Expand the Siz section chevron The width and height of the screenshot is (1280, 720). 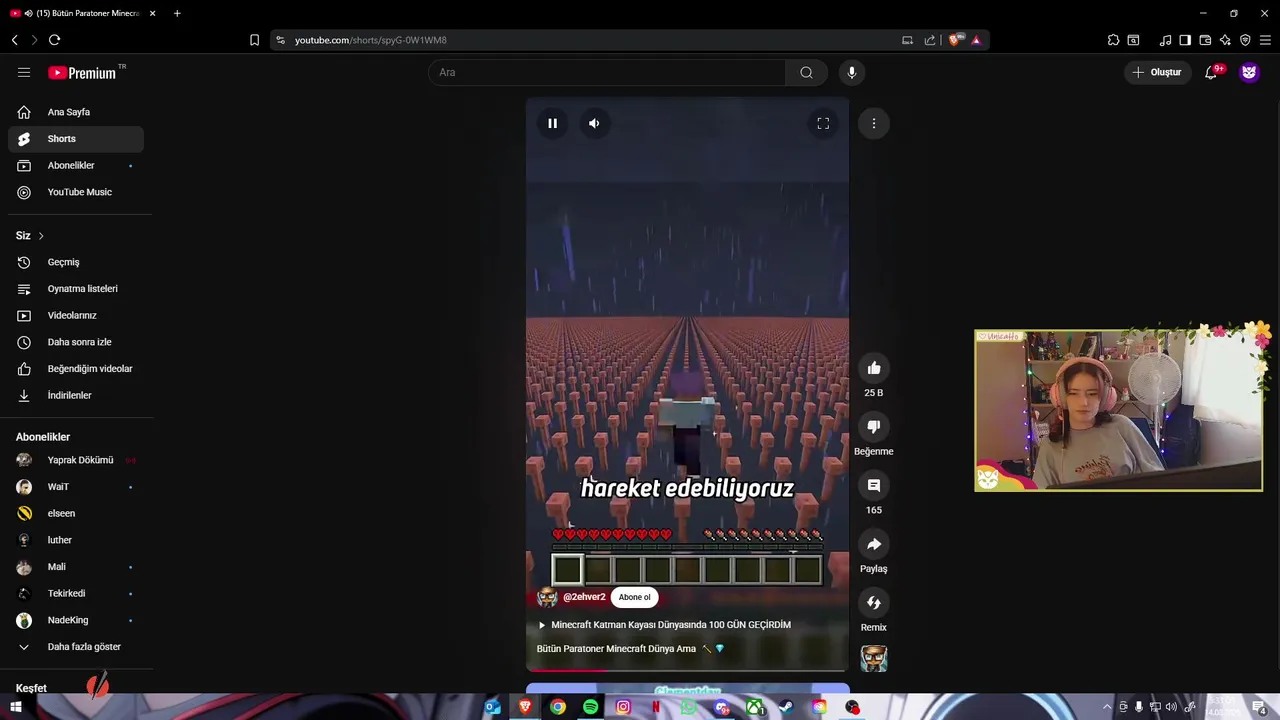tap(41, 236)
